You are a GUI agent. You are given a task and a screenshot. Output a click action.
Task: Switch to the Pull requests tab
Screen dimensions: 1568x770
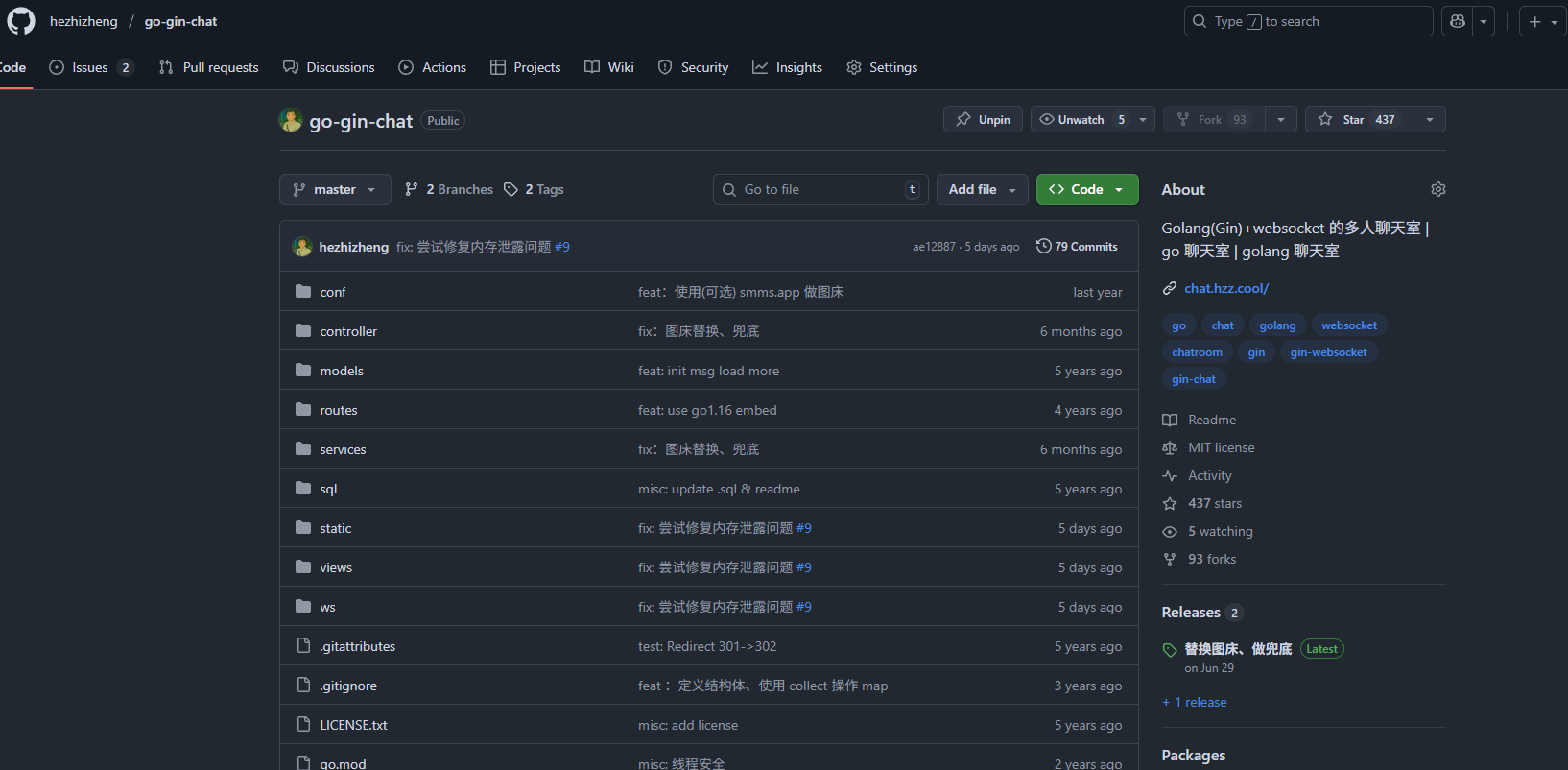click(208, 67)
